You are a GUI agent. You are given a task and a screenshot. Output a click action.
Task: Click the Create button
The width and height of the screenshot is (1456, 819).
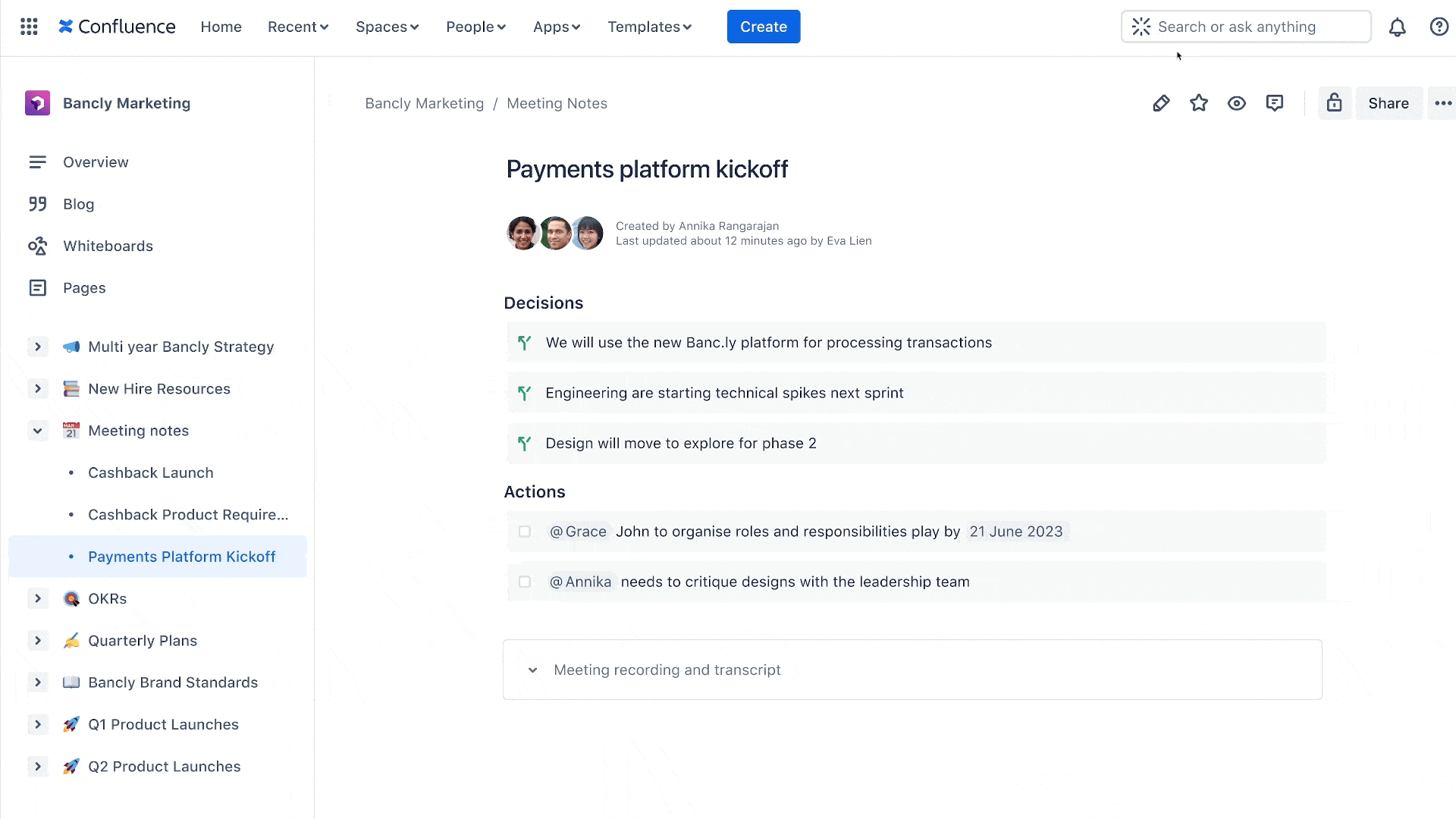tap(763, 27)
